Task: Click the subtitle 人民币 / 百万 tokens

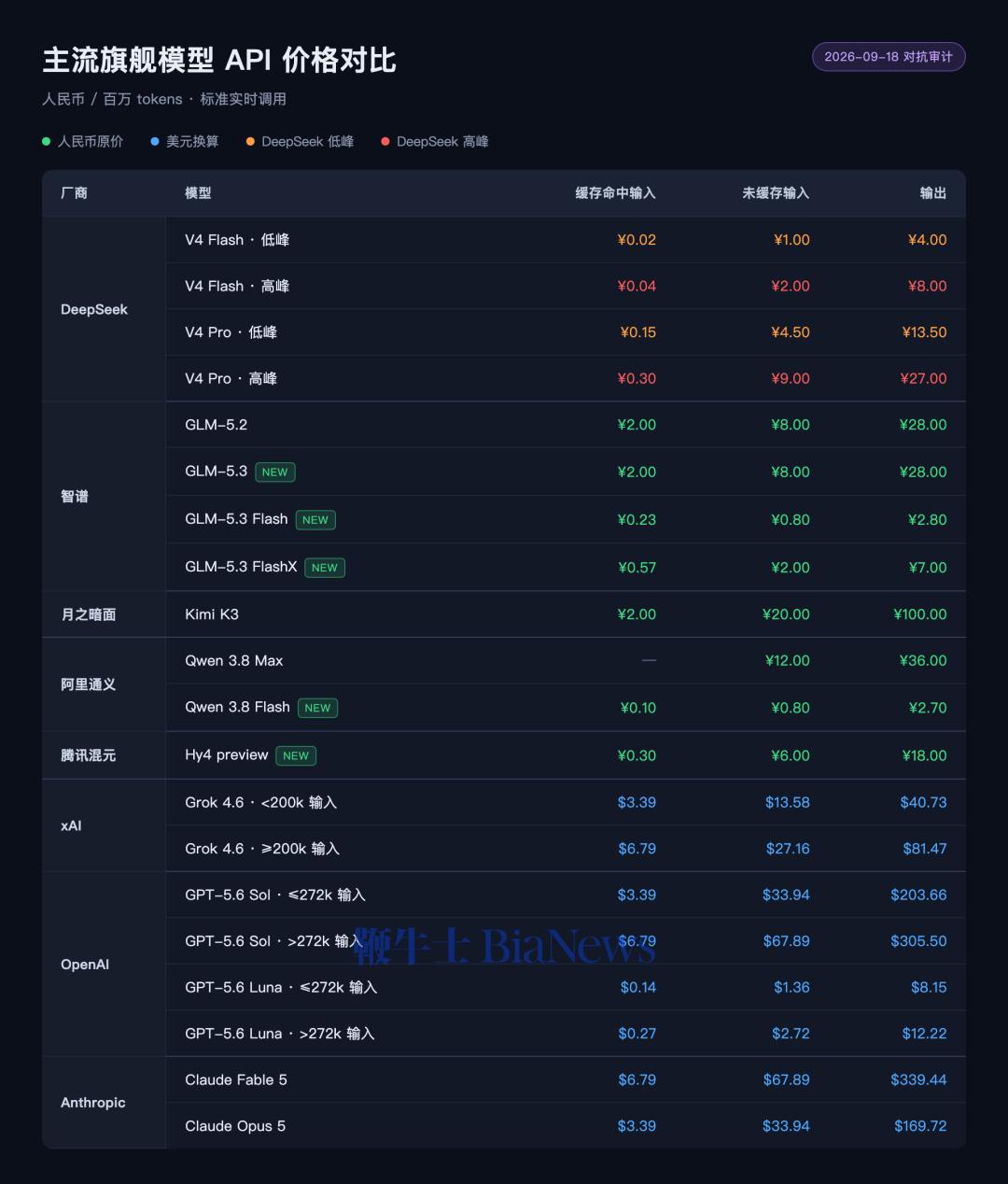Action: [112, 99]
